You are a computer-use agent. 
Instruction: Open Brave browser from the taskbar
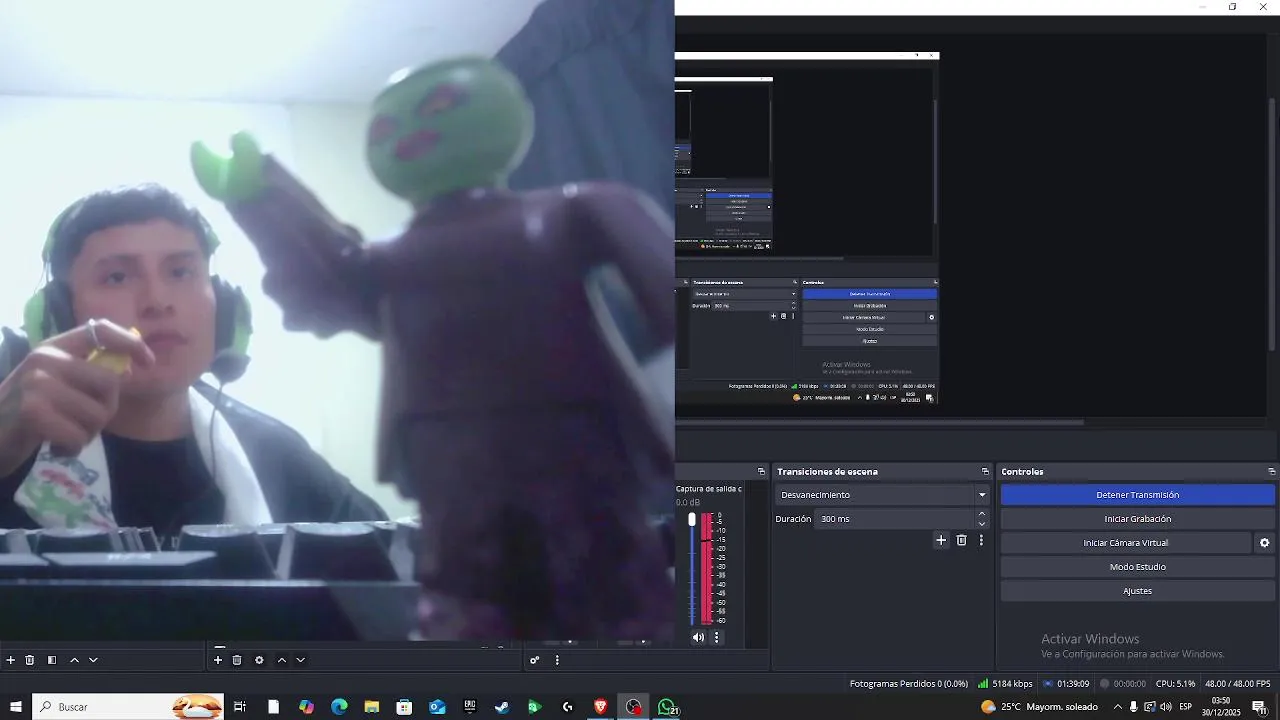click(600, 707)
